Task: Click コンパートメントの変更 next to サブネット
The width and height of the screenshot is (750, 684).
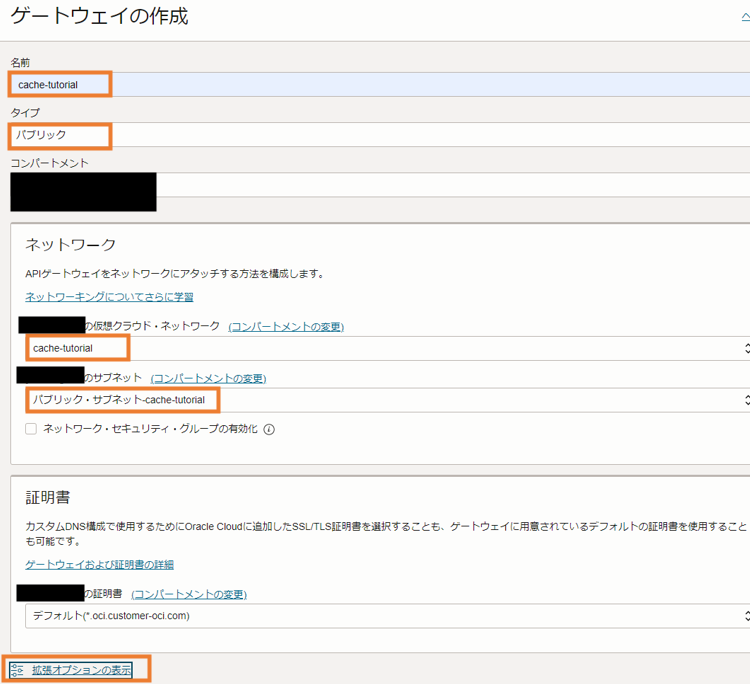Action: tap(208, 378)
